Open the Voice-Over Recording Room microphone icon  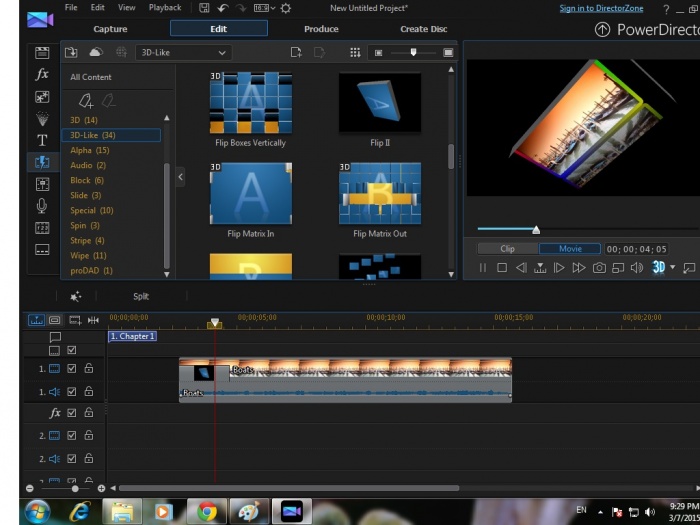42,205
